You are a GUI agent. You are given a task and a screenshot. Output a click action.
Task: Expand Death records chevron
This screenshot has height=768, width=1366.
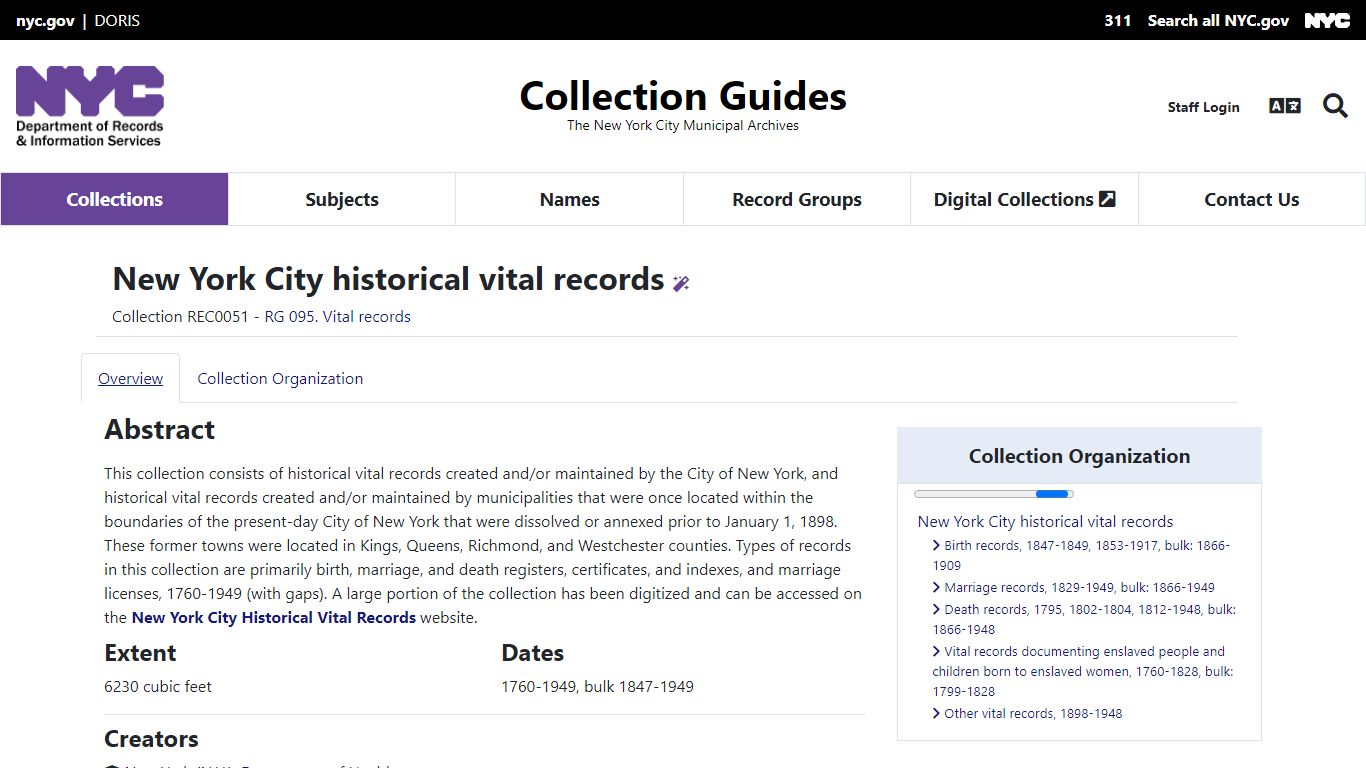tap(936, 609)
